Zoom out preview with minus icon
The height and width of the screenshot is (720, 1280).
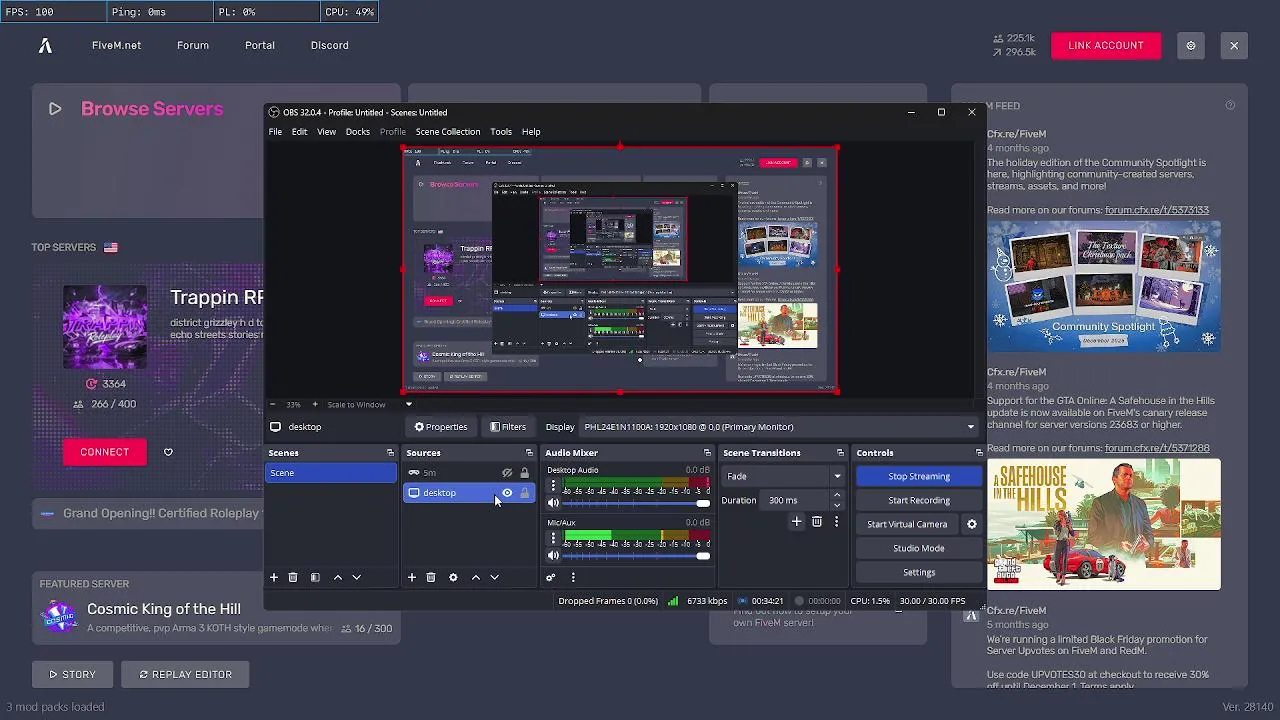tap(272, 404)
